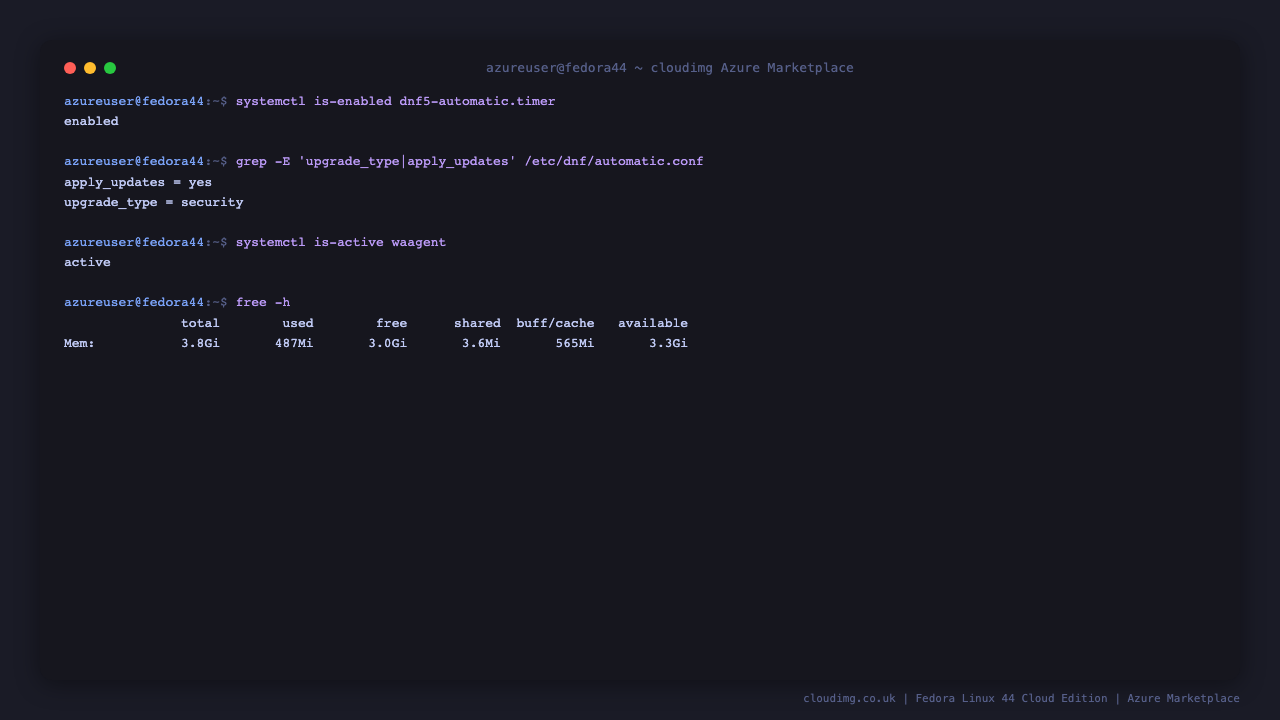
Task: Click the yellow minimize window dot
Action: point(90,68)
